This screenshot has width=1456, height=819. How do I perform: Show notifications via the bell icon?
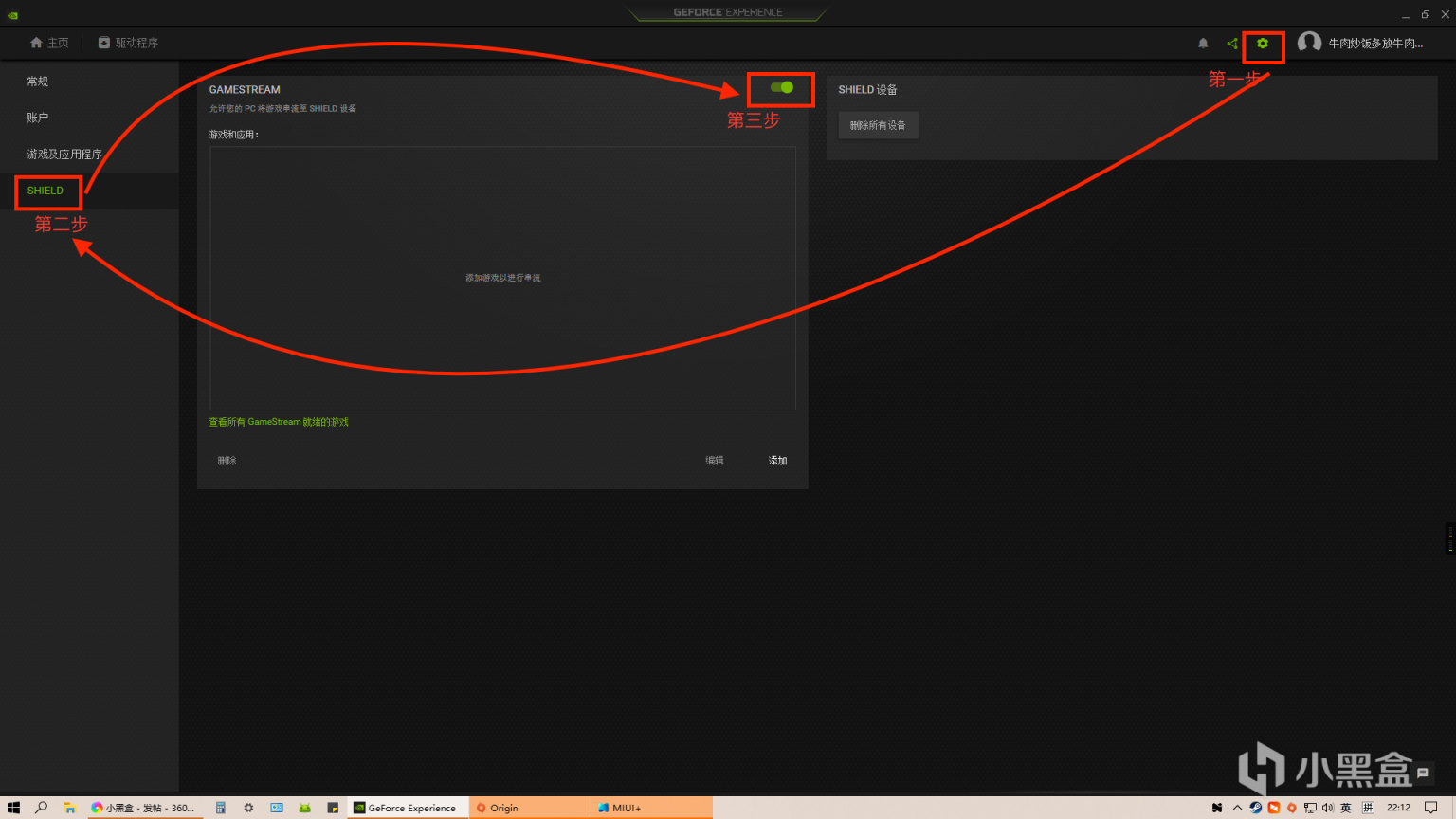click(x=1203, y=44)
